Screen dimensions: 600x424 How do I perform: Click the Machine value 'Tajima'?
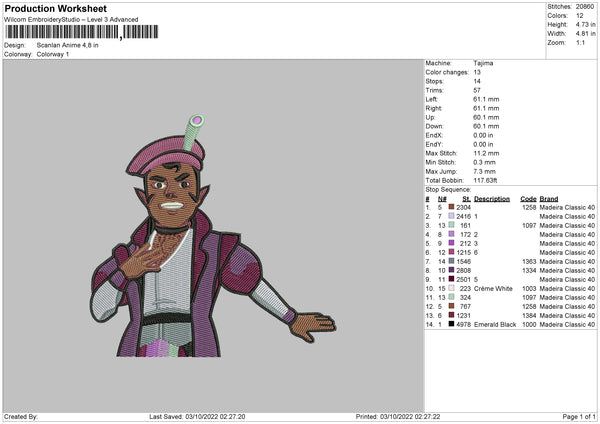[x=483, y=63]
